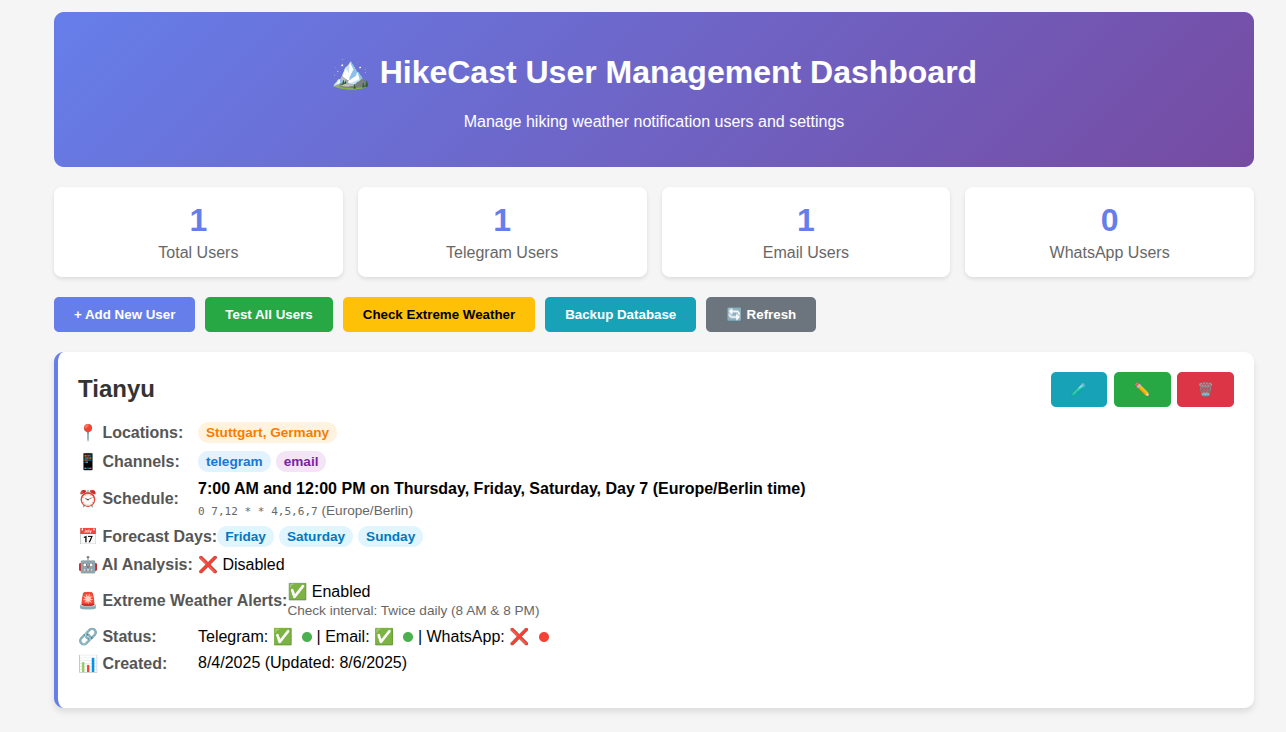Click the created date 8/4/2025
The height and width of the screenshot is (732, 1286).
[229, 663]
